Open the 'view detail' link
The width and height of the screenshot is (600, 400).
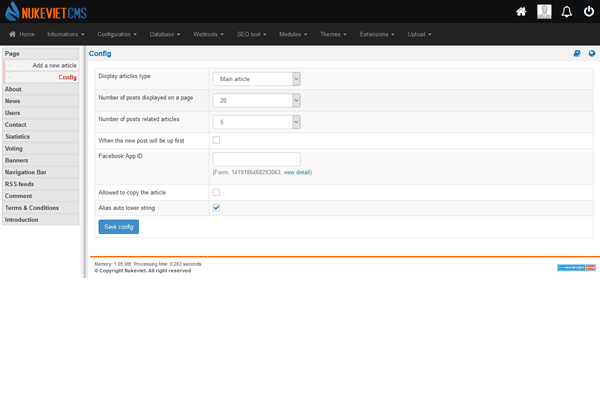[297, 172]
